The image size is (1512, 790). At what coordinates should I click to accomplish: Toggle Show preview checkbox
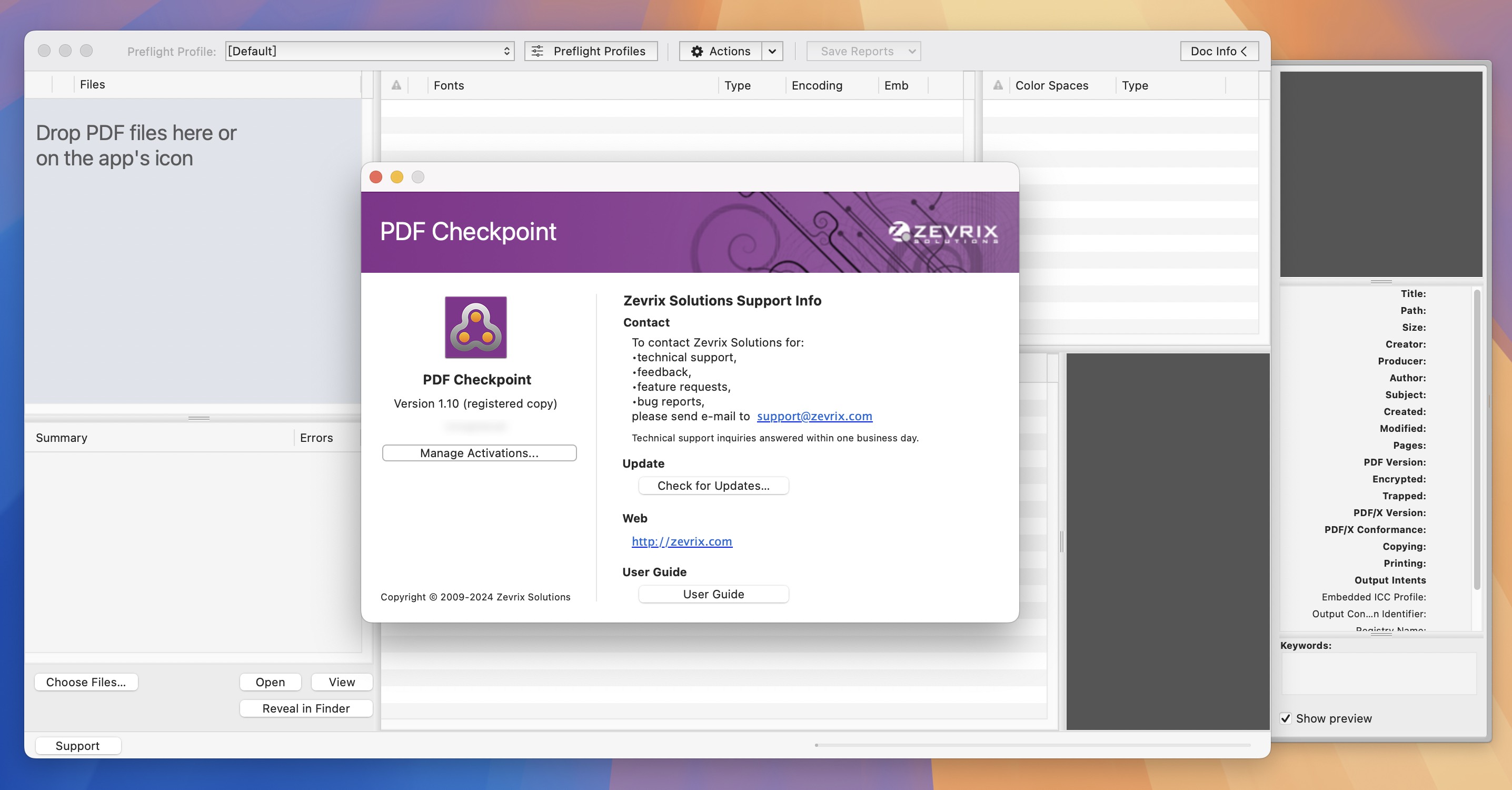1286,718
